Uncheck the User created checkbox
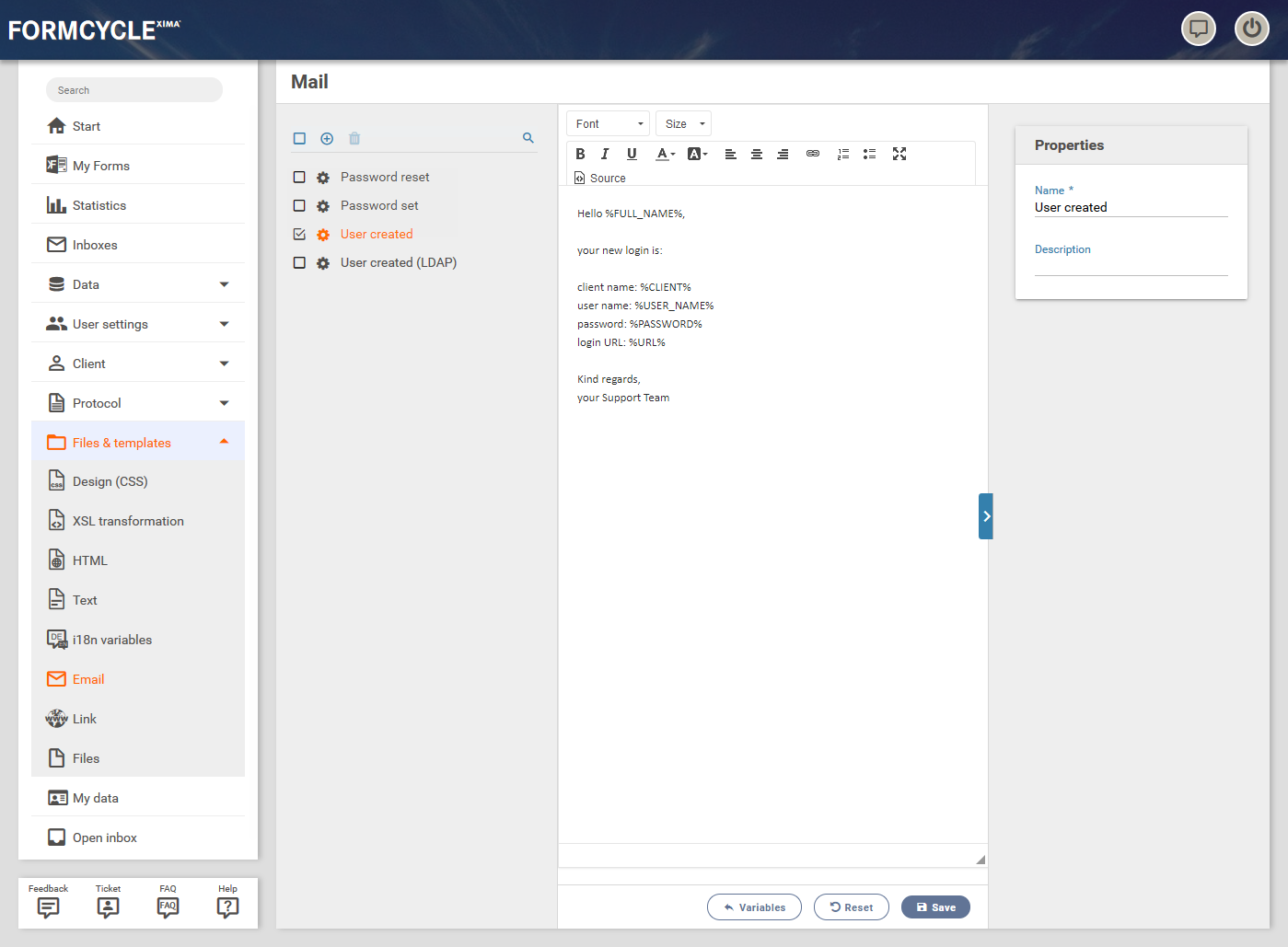 click(299, 235)
